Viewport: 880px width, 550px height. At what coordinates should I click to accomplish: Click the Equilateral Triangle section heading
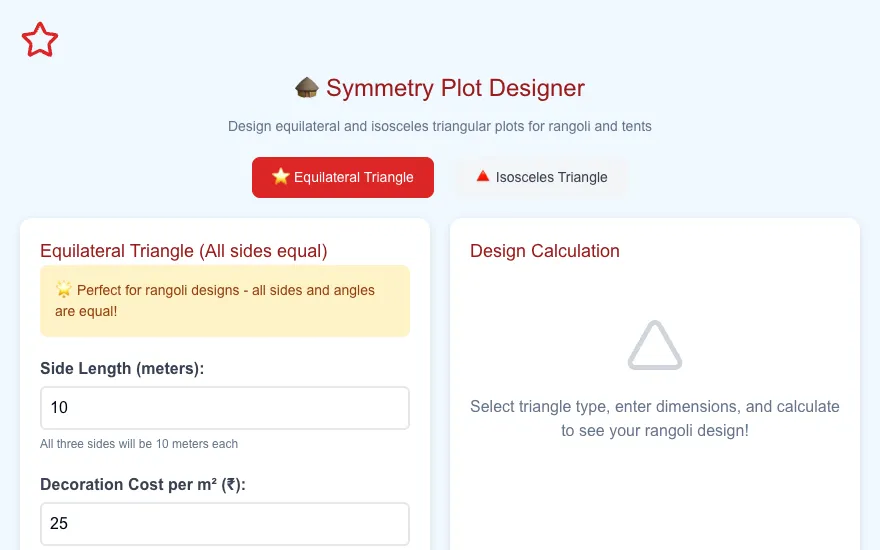point(184,251)
